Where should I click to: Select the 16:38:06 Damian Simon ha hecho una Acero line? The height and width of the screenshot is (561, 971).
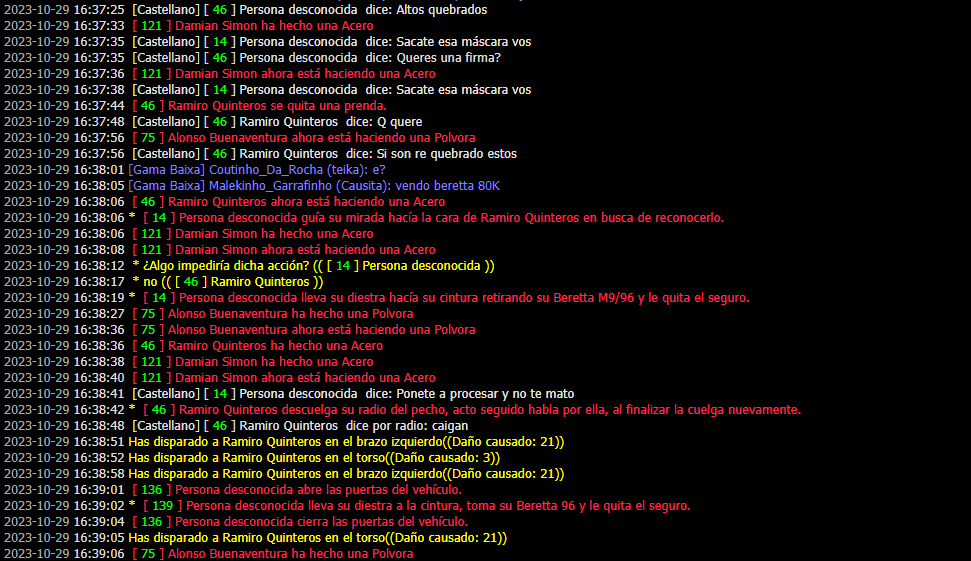(x=188, y=234)
